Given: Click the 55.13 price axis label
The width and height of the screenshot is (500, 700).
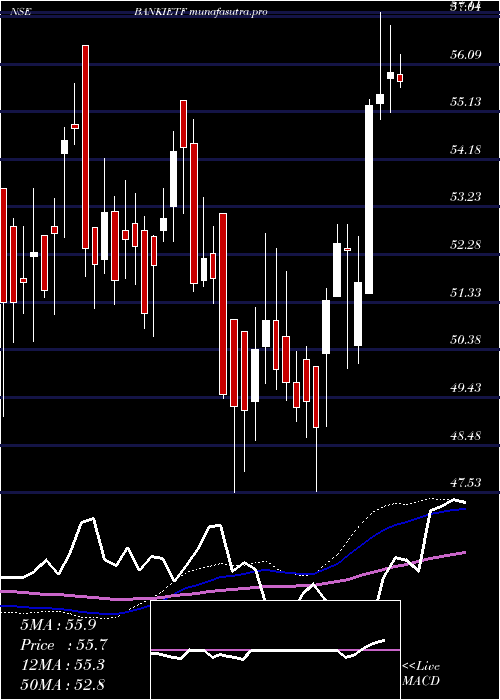Looking at the screenshot, I should [466, 102].
